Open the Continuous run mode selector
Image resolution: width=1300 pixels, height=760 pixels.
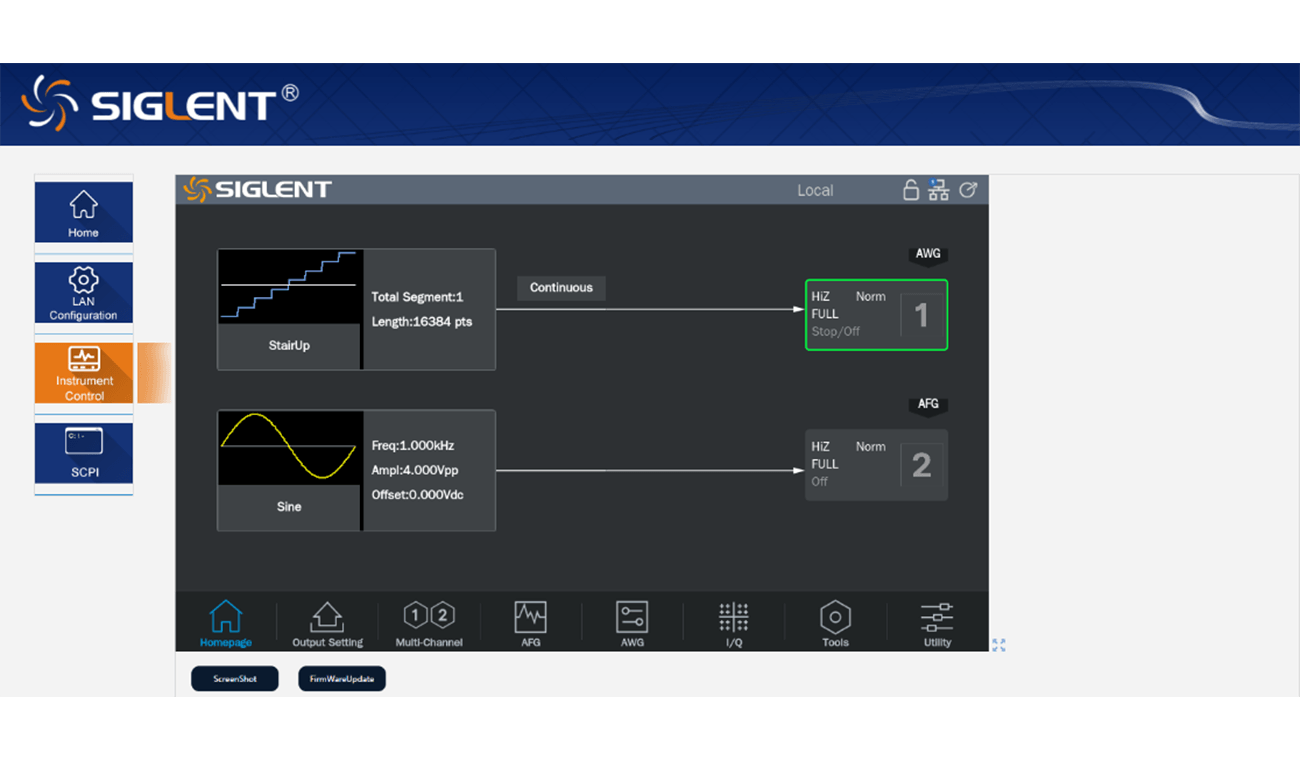[561, 288]
